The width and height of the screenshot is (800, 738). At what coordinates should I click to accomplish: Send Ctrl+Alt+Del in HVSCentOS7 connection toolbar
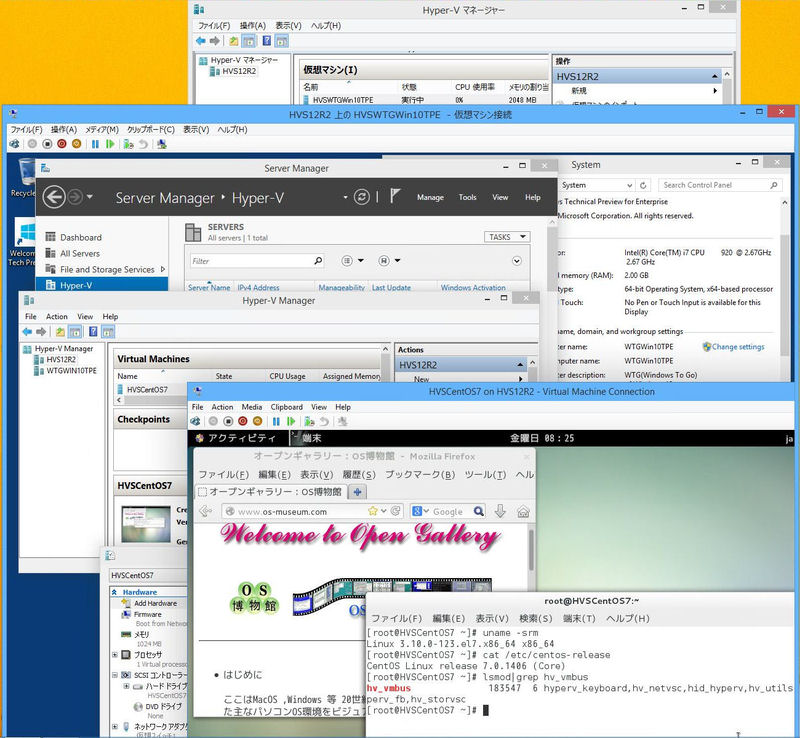(x=195, y=421)
